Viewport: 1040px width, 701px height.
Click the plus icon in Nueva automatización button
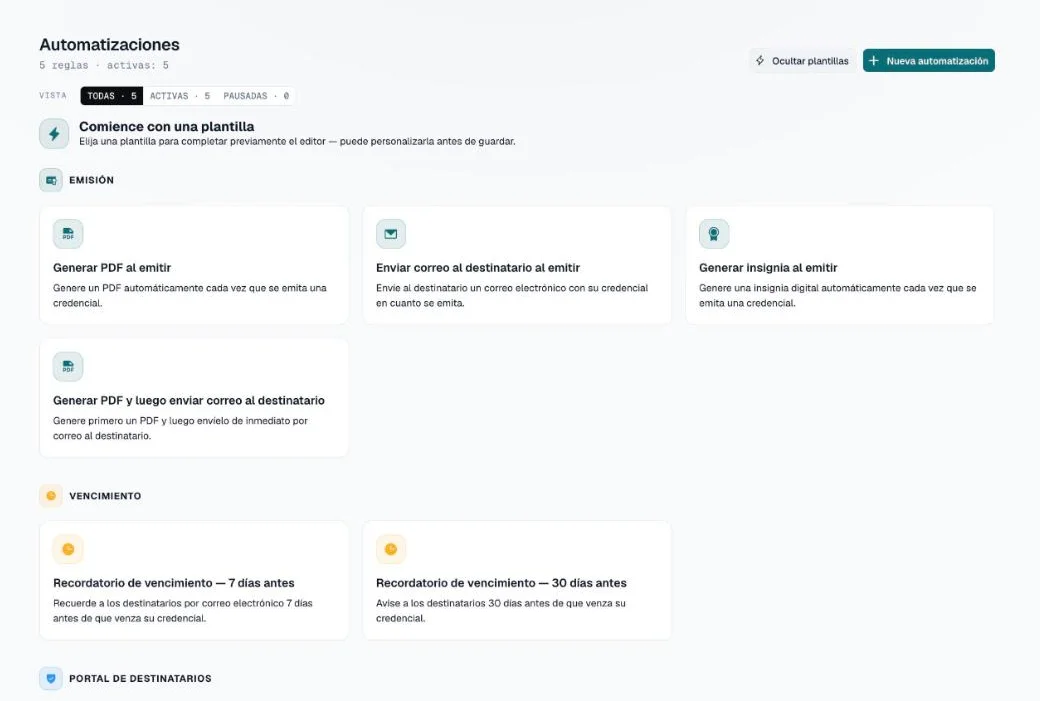coord(874,60)
